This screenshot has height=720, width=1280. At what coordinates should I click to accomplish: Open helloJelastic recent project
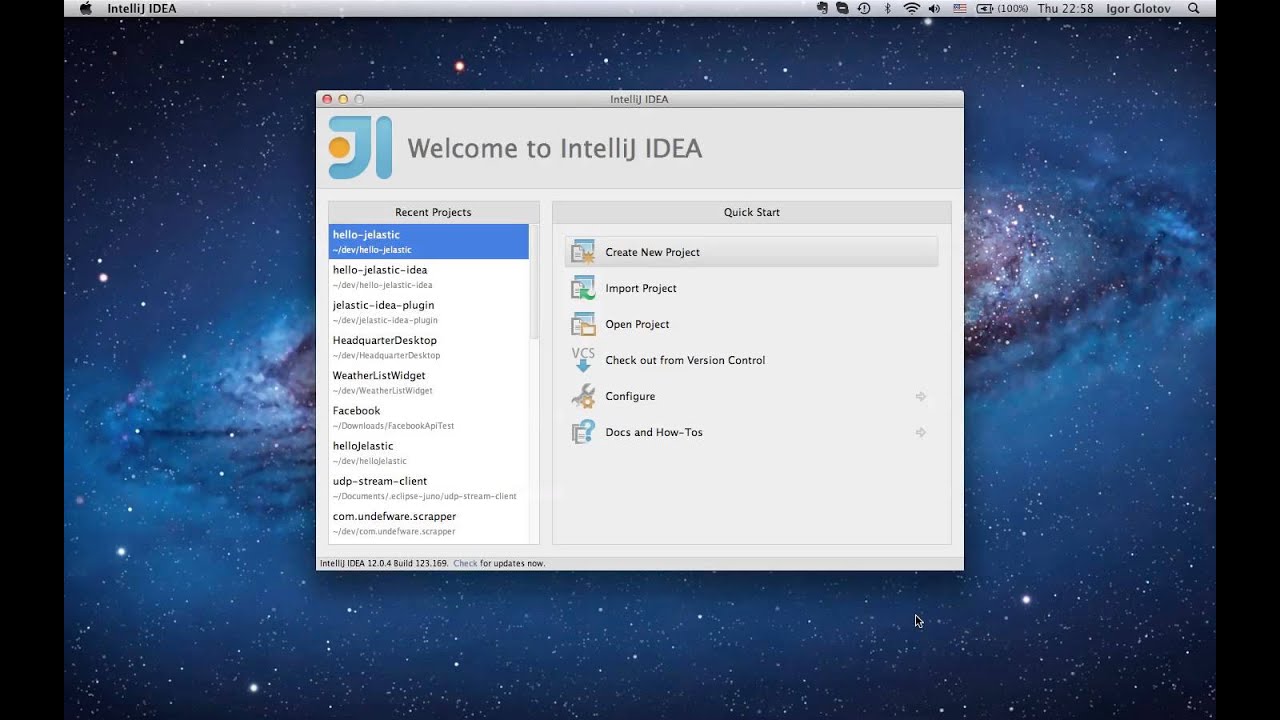click(x=428, y=452)
